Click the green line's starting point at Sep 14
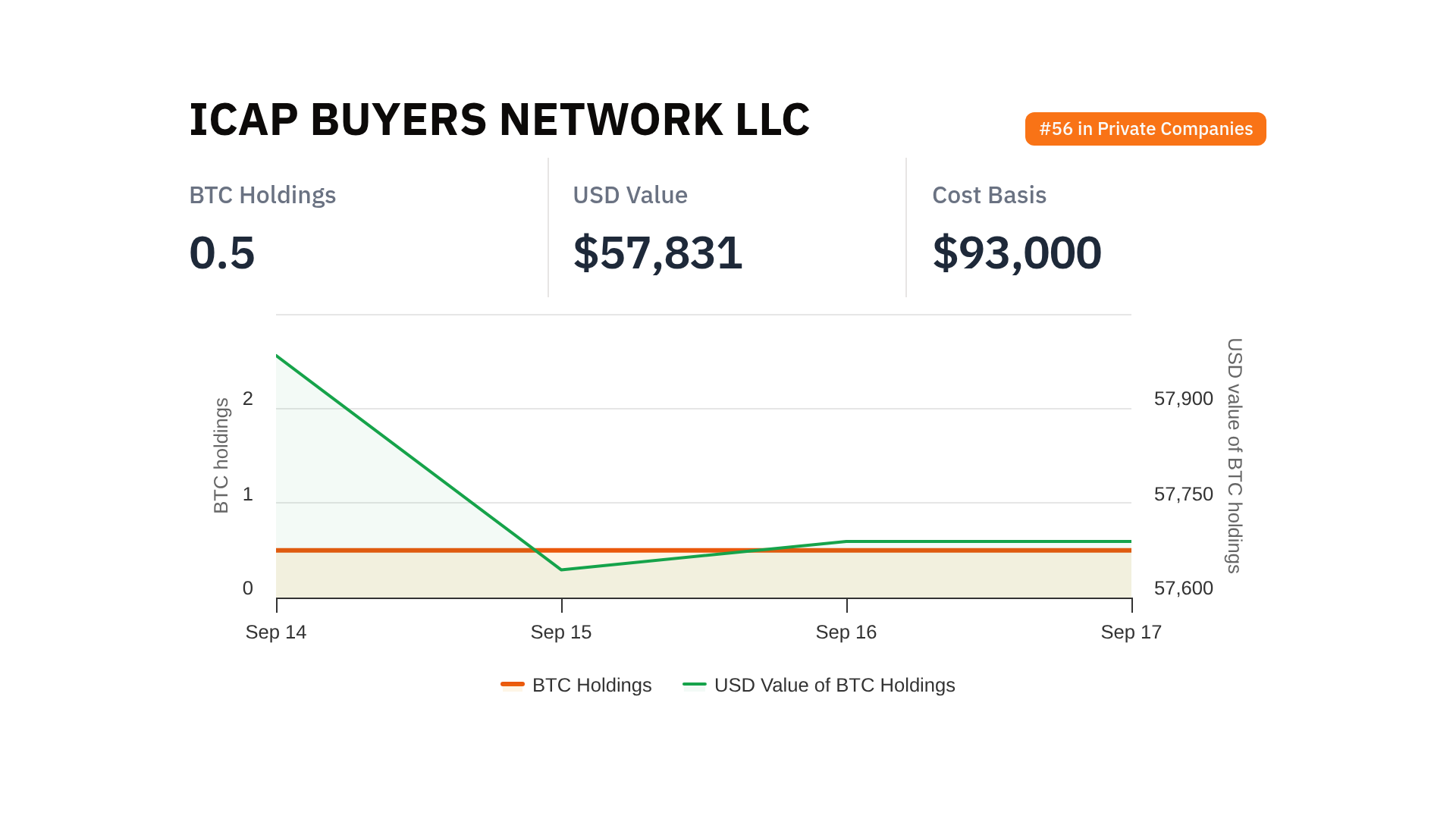This screenshot has width=1456, height=819. point(277,356)
